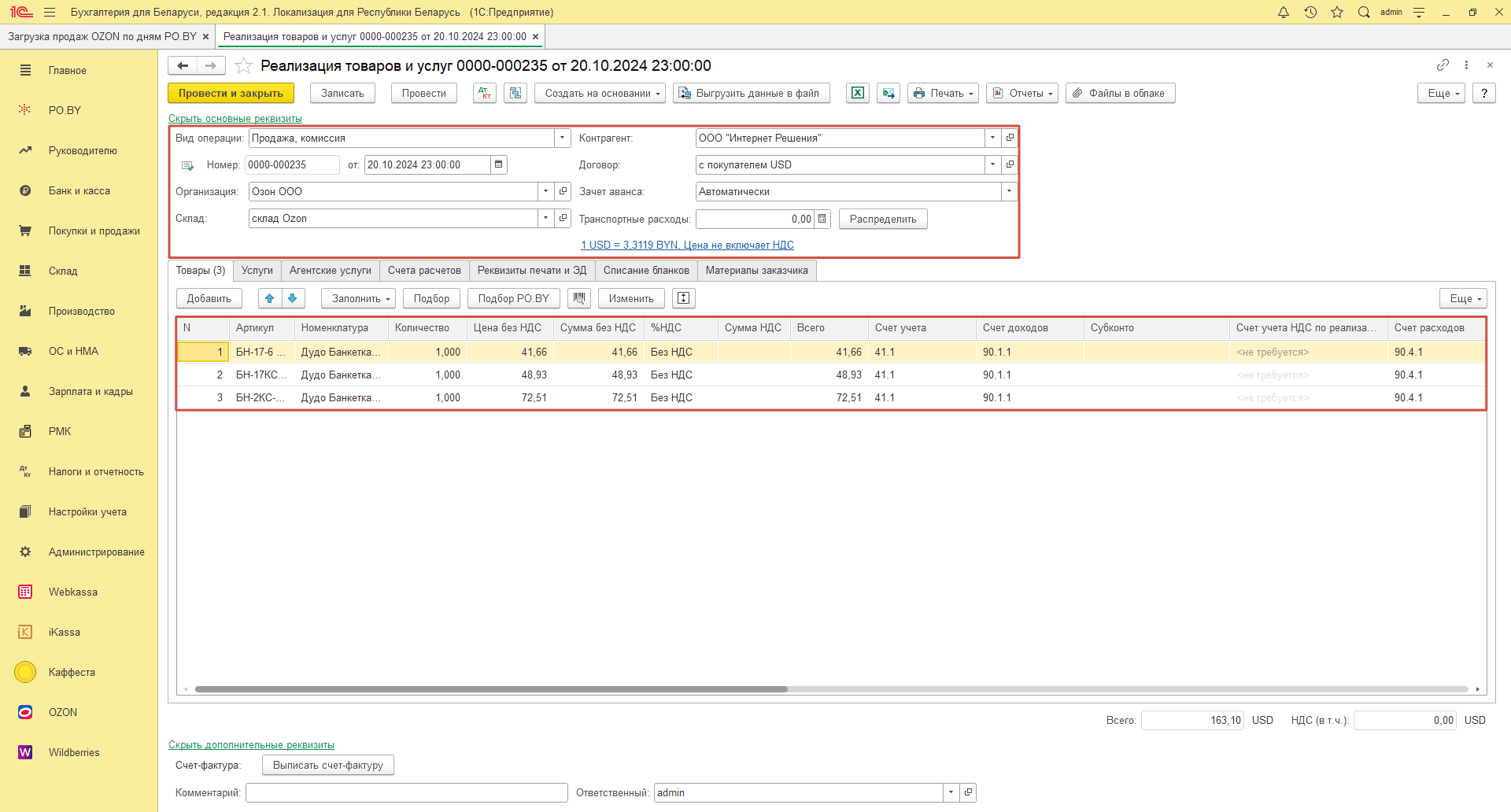
Task: Open the Печать dropdown menu
Action: point(944,94)
